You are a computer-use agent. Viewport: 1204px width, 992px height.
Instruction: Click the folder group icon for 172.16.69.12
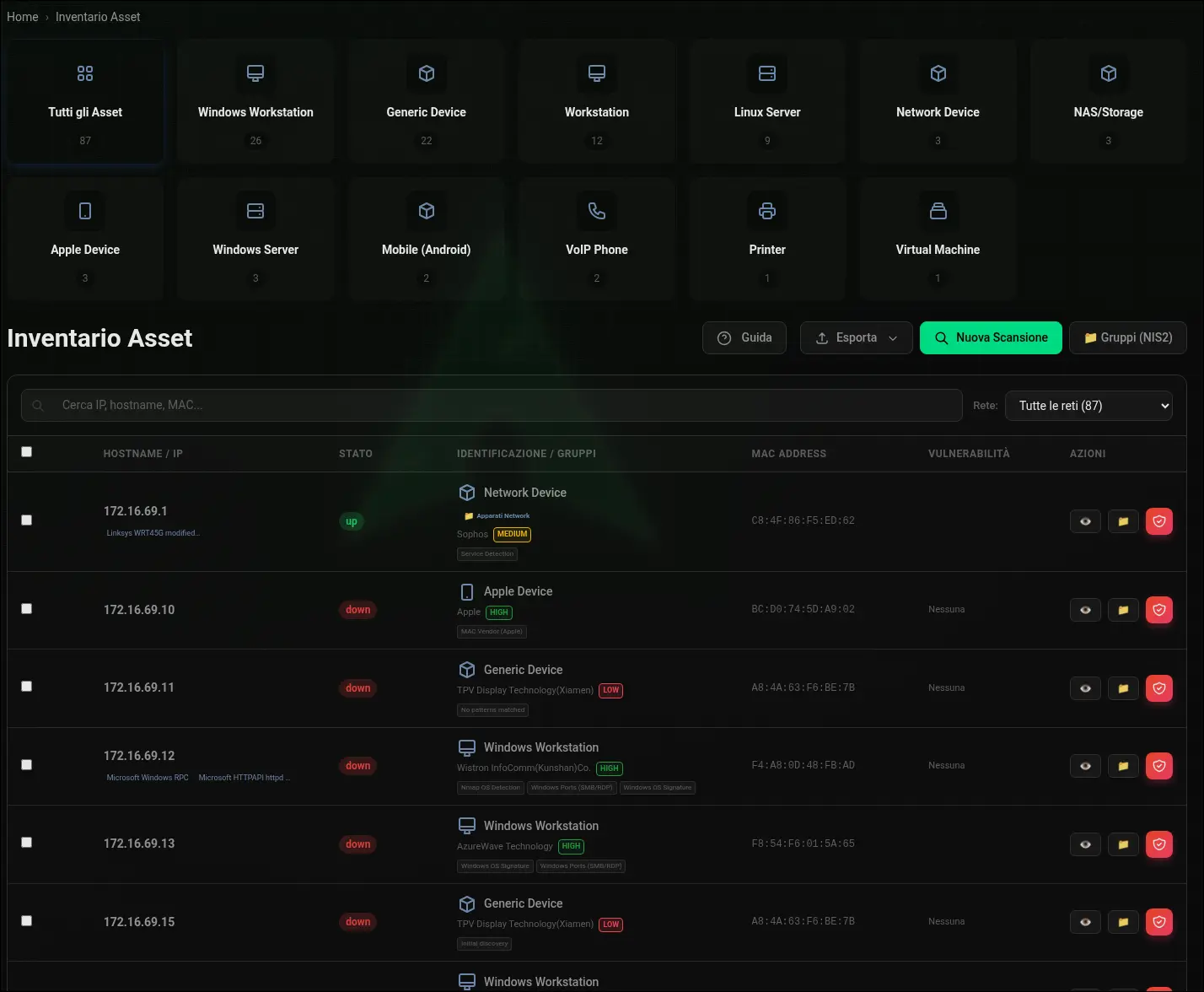pos(1123,766)
